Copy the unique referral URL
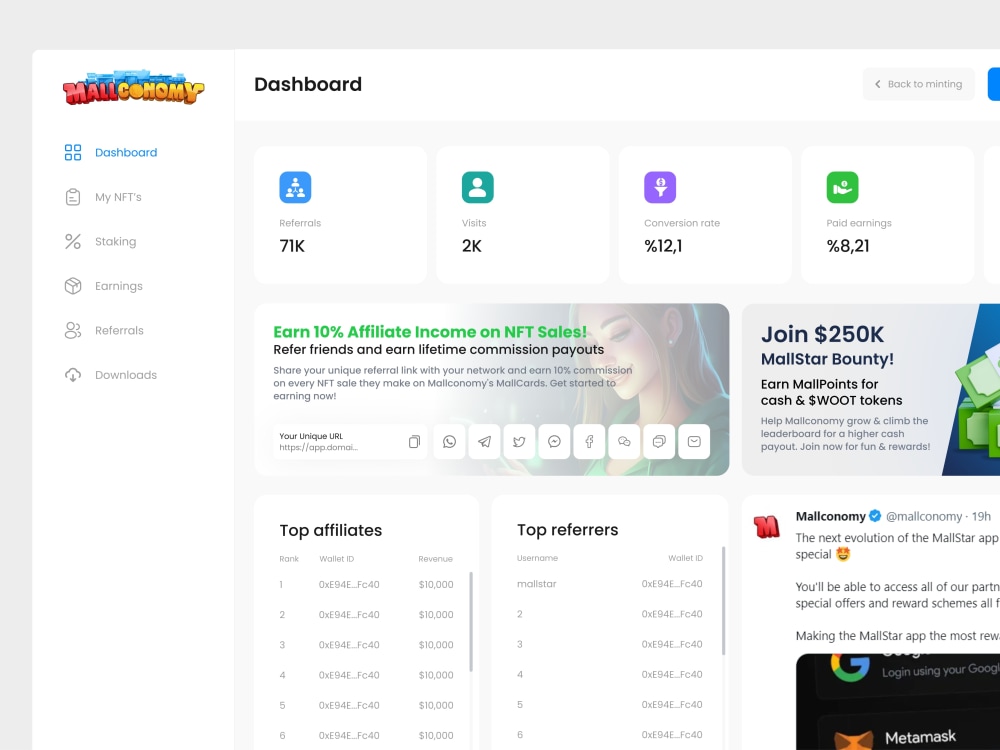This screenshot has height=750, width=1000. pyautogui.click(x=415, y=441)
